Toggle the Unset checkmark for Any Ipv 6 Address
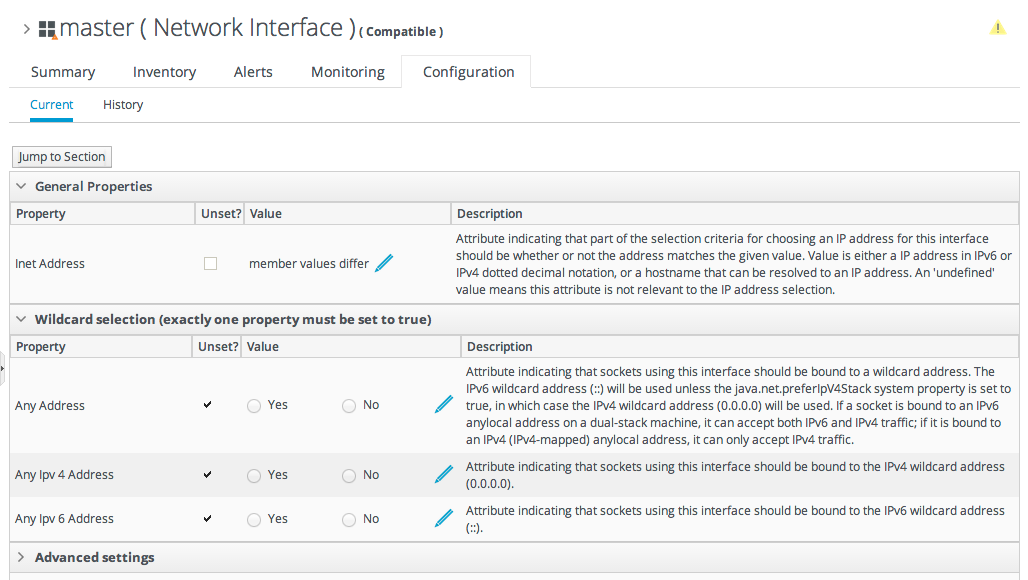This screenshot has height=580, width=1028. pyautogui.click(x=208, y=519)
